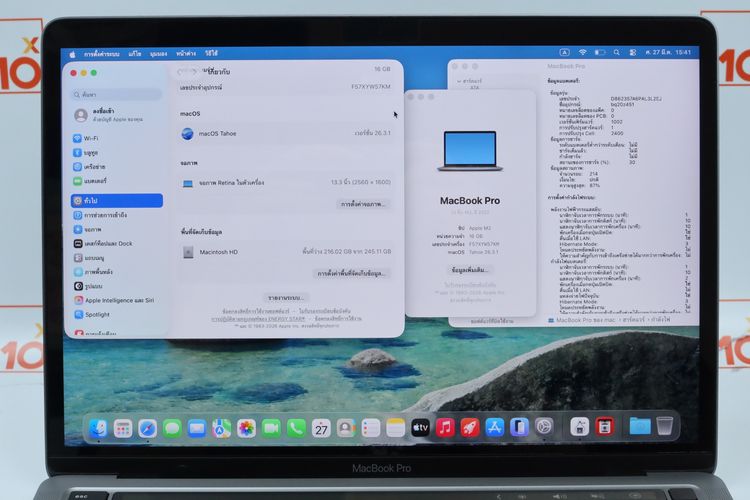Screen dimensions: 750x500
Task: Select the Apple Account sign-in row
Action: (x=117, y=115)
